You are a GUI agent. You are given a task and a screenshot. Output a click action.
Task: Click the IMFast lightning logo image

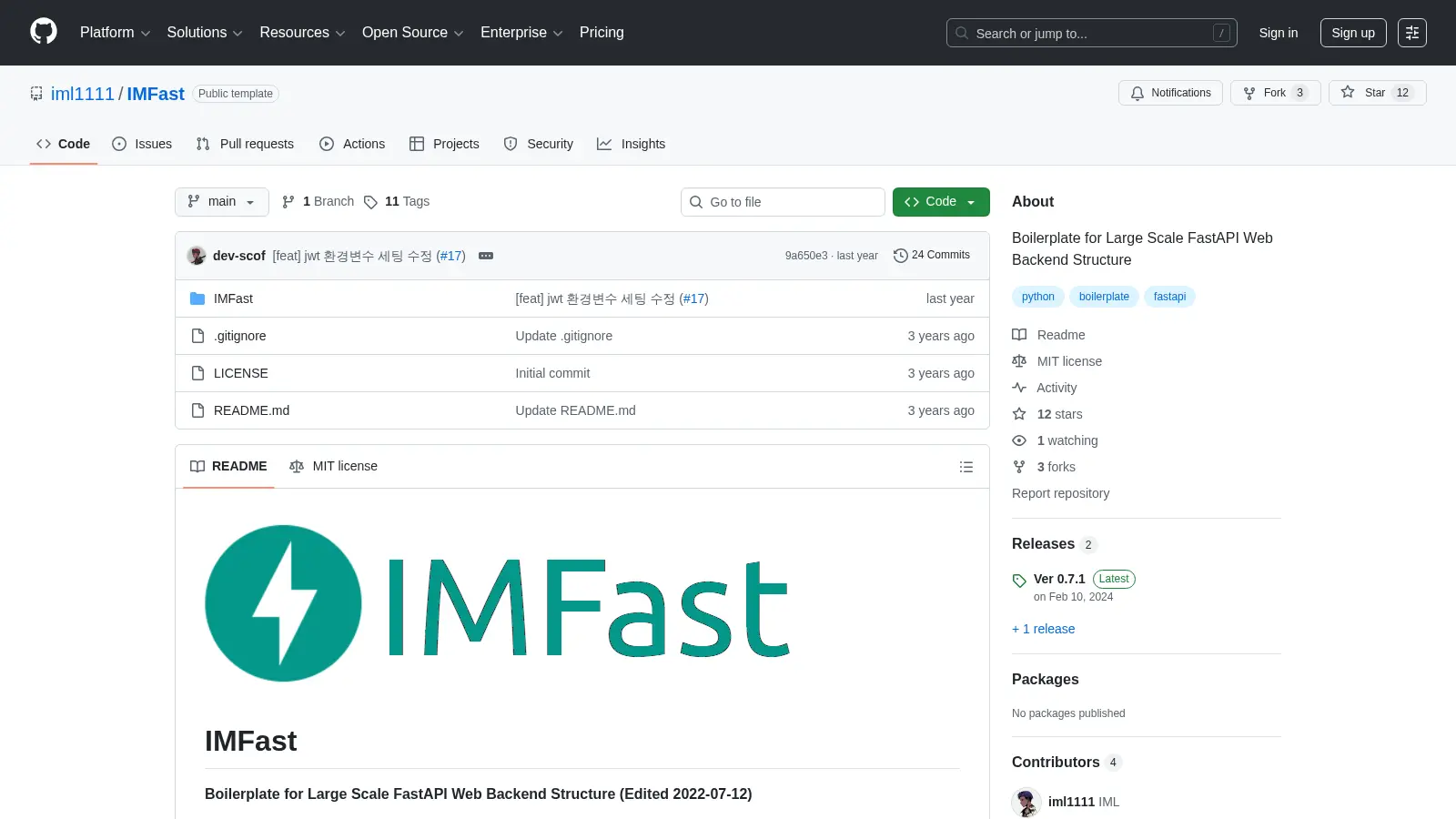[497, 603]
